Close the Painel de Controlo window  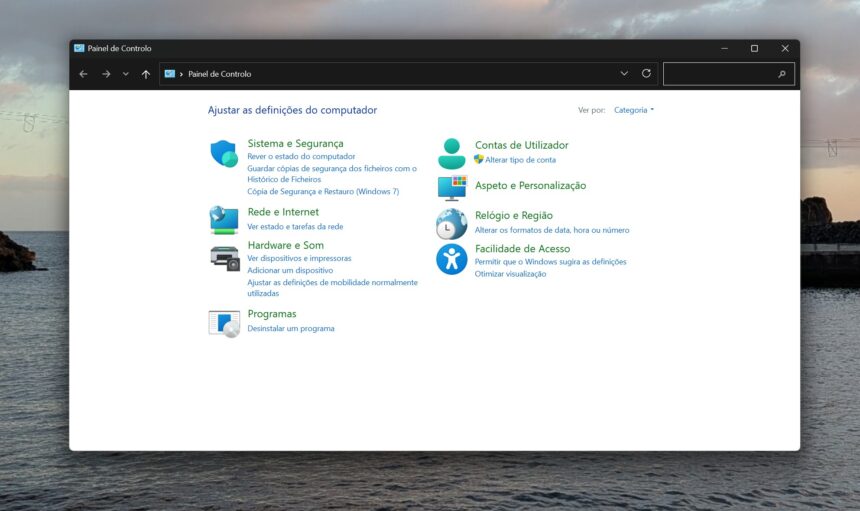pyautogui.click(x=785, y=48)
